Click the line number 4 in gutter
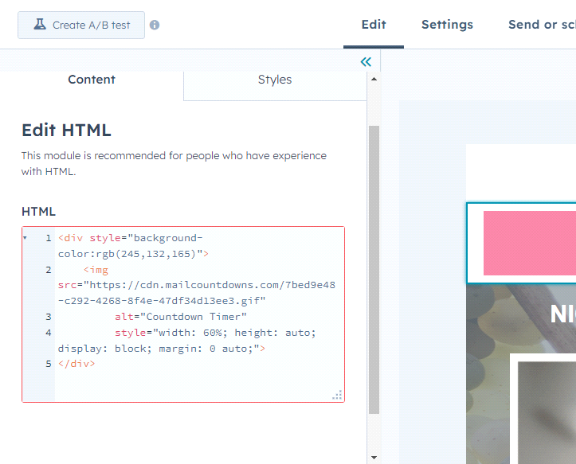Viewport: 576px width, 464px height. coord(48,333)
